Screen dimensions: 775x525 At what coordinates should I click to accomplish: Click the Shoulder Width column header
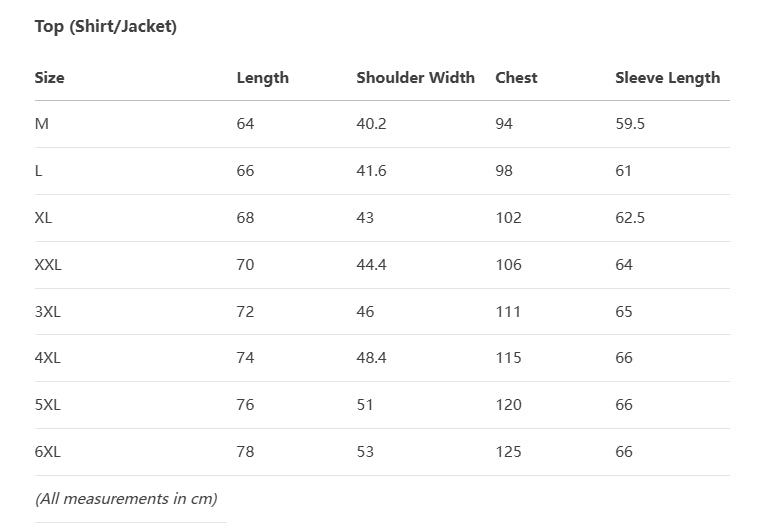tap(415, 78)
